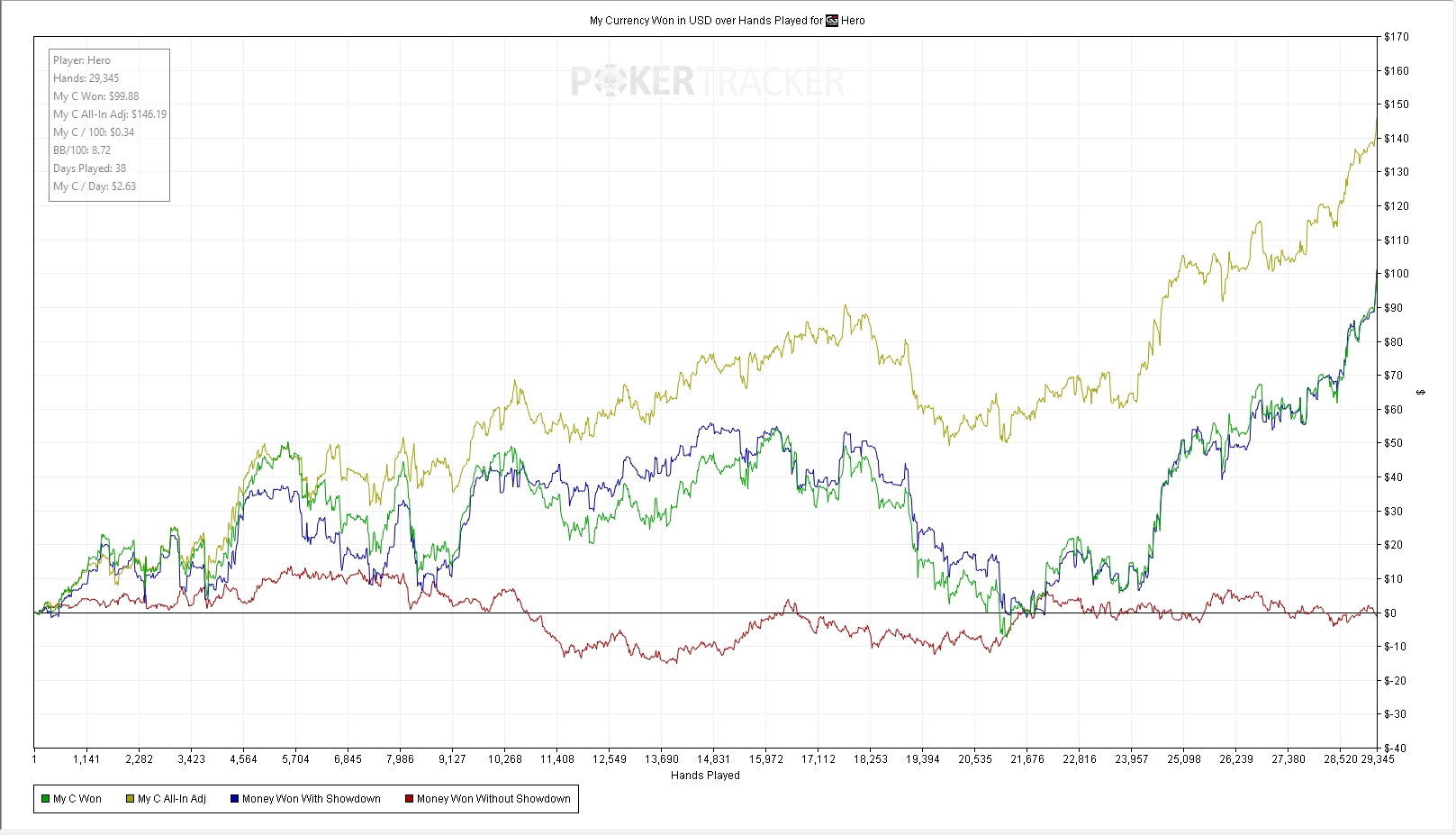The height and width of the screenshot is (835, 1456).
Task: Click the "15,972" x-axis tick label
Action: coord(766,759)
